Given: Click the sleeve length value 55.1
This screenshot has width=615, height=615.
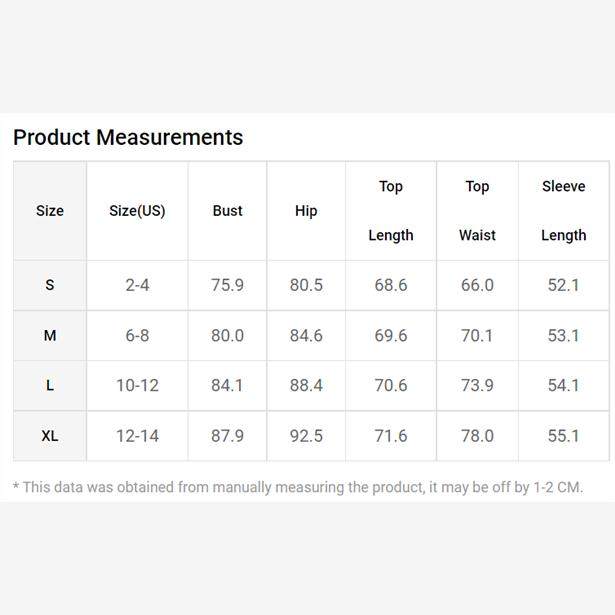Looking at the screenshot, I should 563,436.
